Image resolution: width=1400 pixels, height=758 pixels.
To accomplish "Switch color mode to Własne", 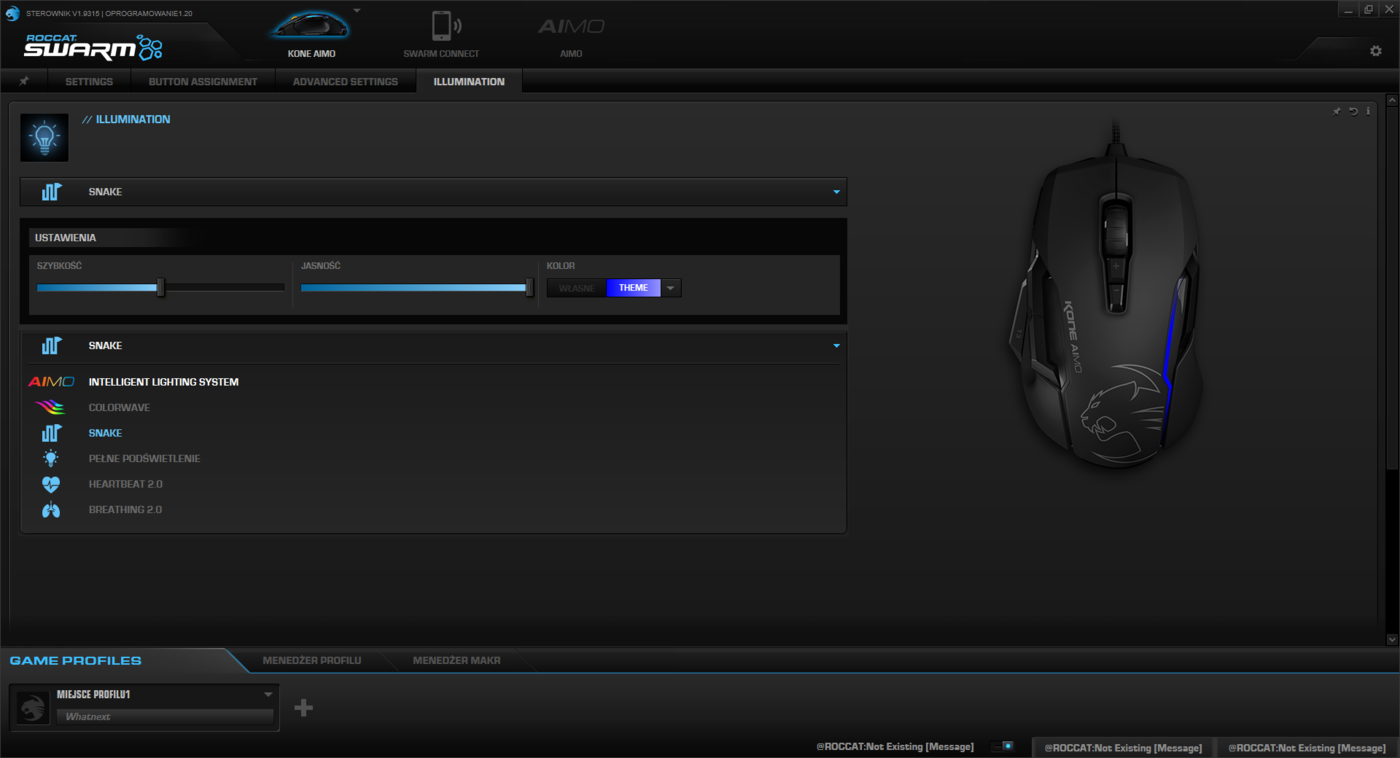I will [x=577, y=288].
